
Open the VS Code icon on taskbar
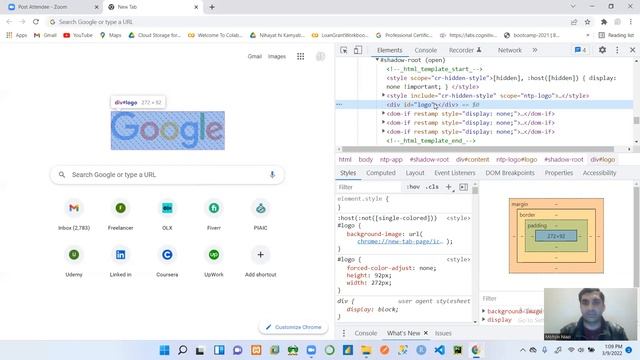coord(440,350)
